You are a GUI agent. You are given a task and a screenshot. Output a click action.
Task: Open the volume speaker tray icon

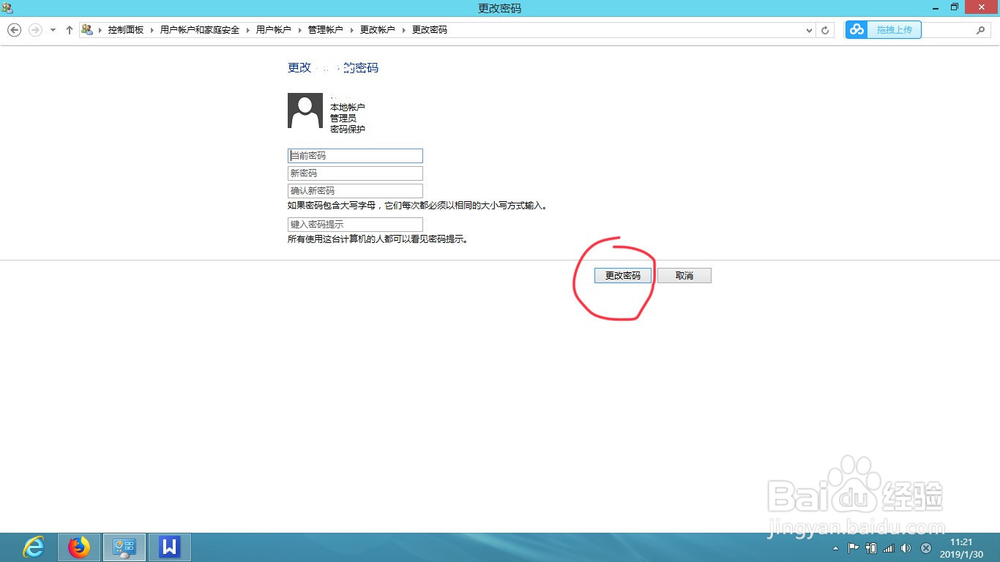tap(906, 548)
